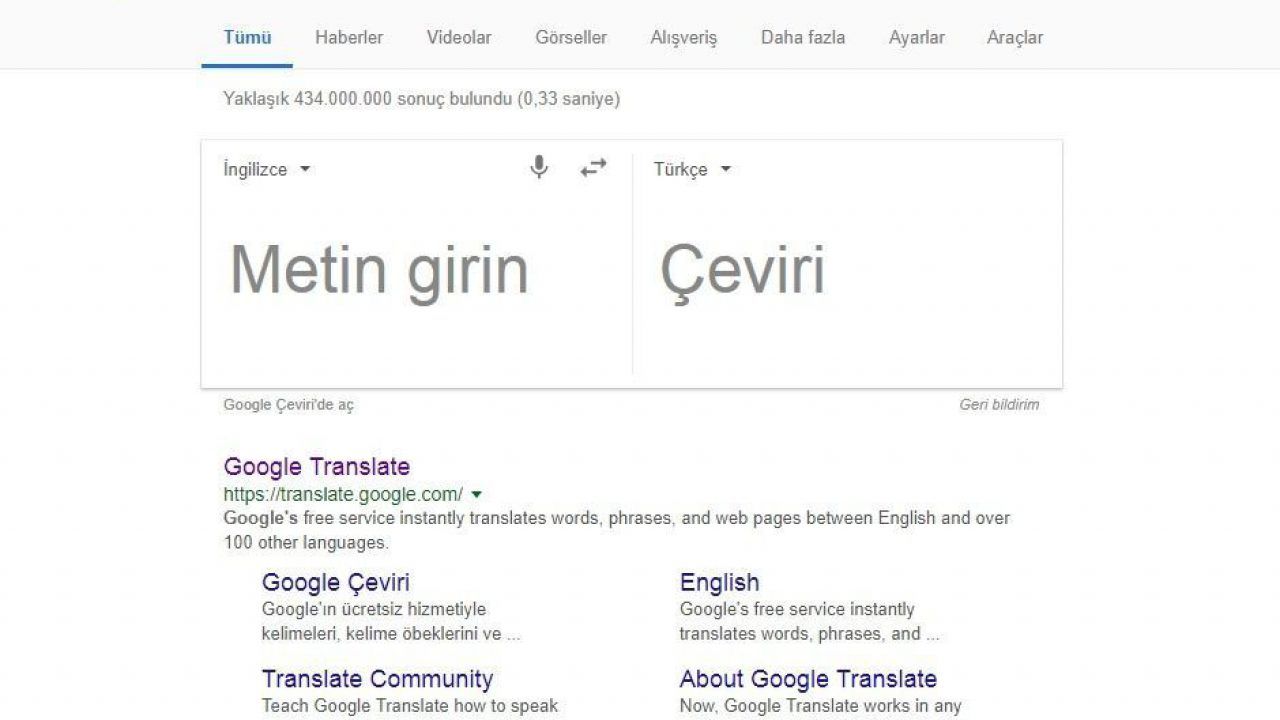
Task: Swap languages with the double-arrow icon
Action: pyautogui.click(x=594, y=168)
